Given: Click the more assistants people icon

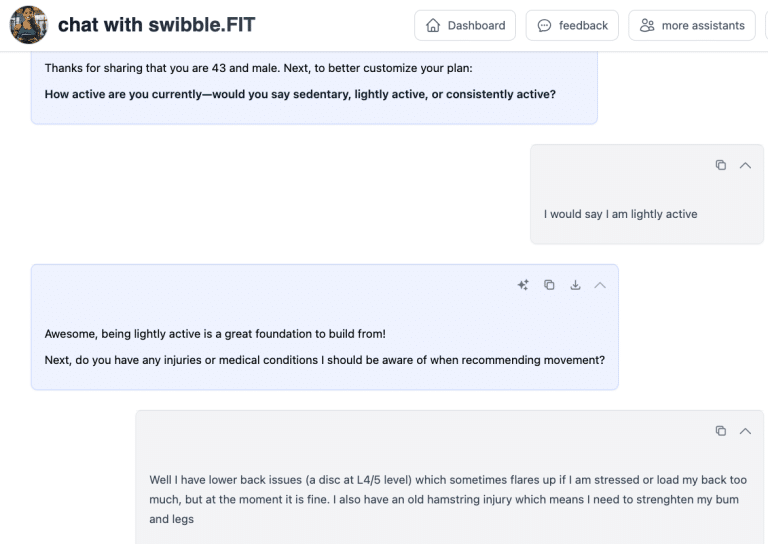Looking at the screenshot, I should [647, 25].
